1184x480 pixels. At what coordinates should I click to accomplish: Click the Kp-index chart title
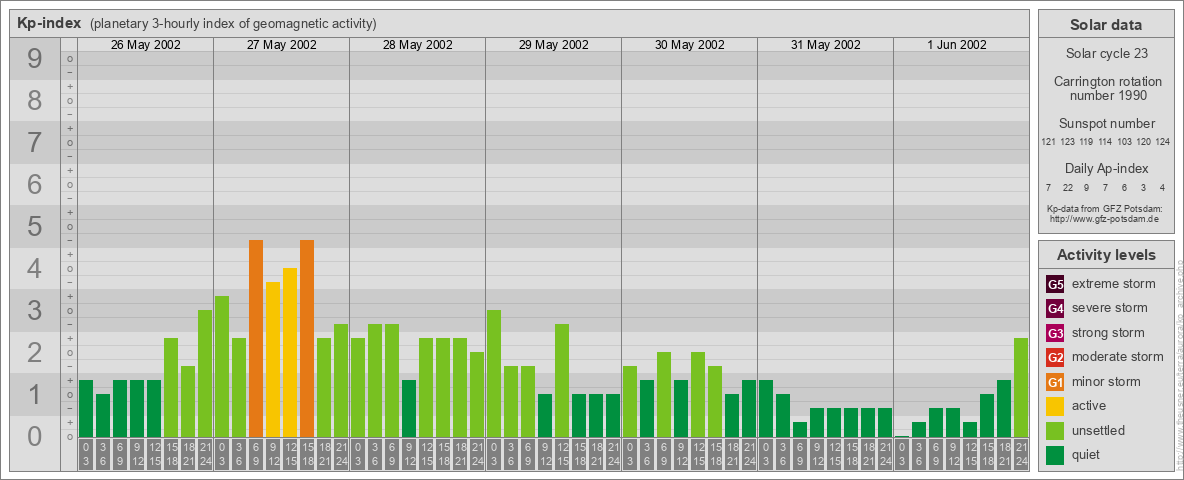point(49,23)
